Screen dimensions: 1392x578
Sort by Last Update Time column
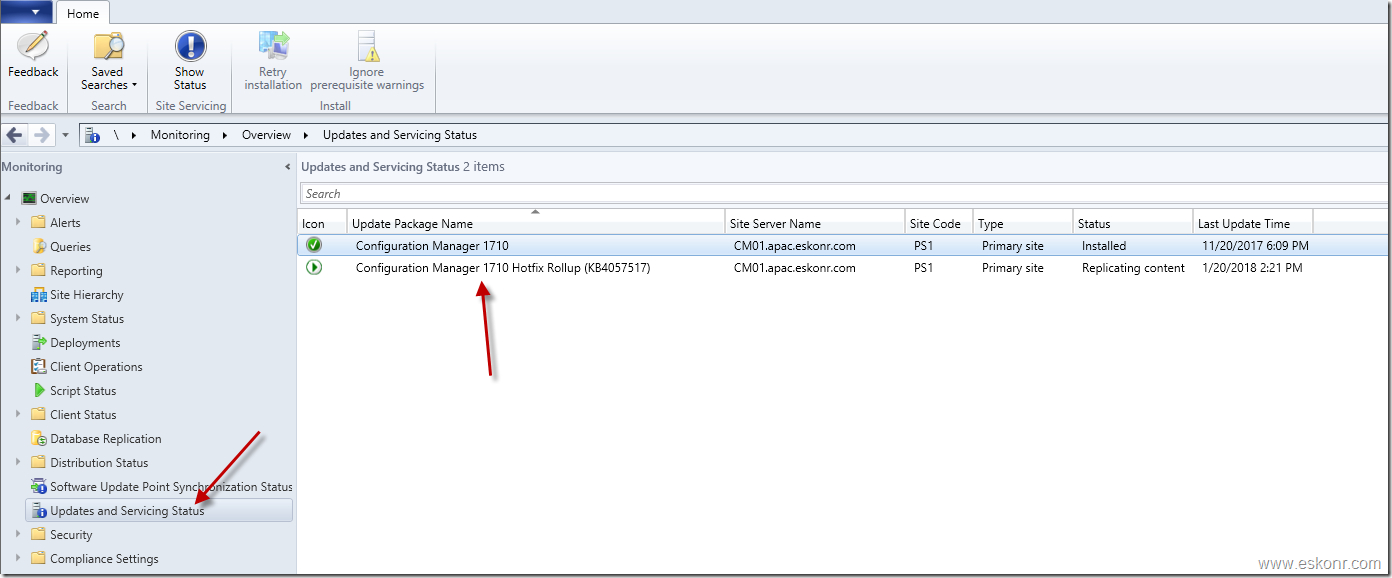(1253, 223)
